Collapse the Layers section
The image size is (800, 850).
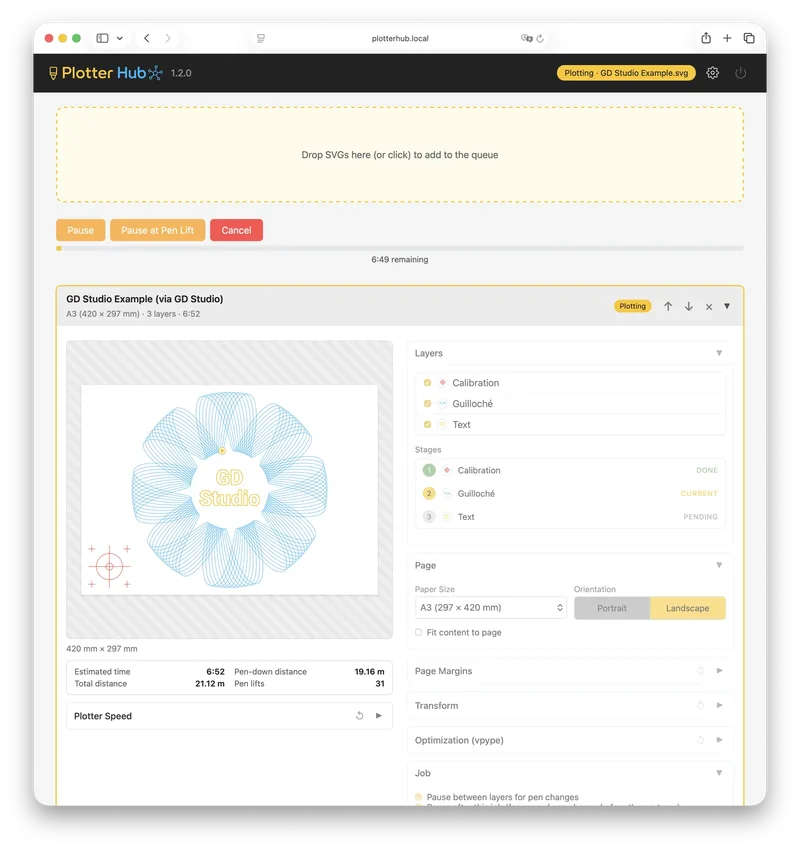point(719,353)
